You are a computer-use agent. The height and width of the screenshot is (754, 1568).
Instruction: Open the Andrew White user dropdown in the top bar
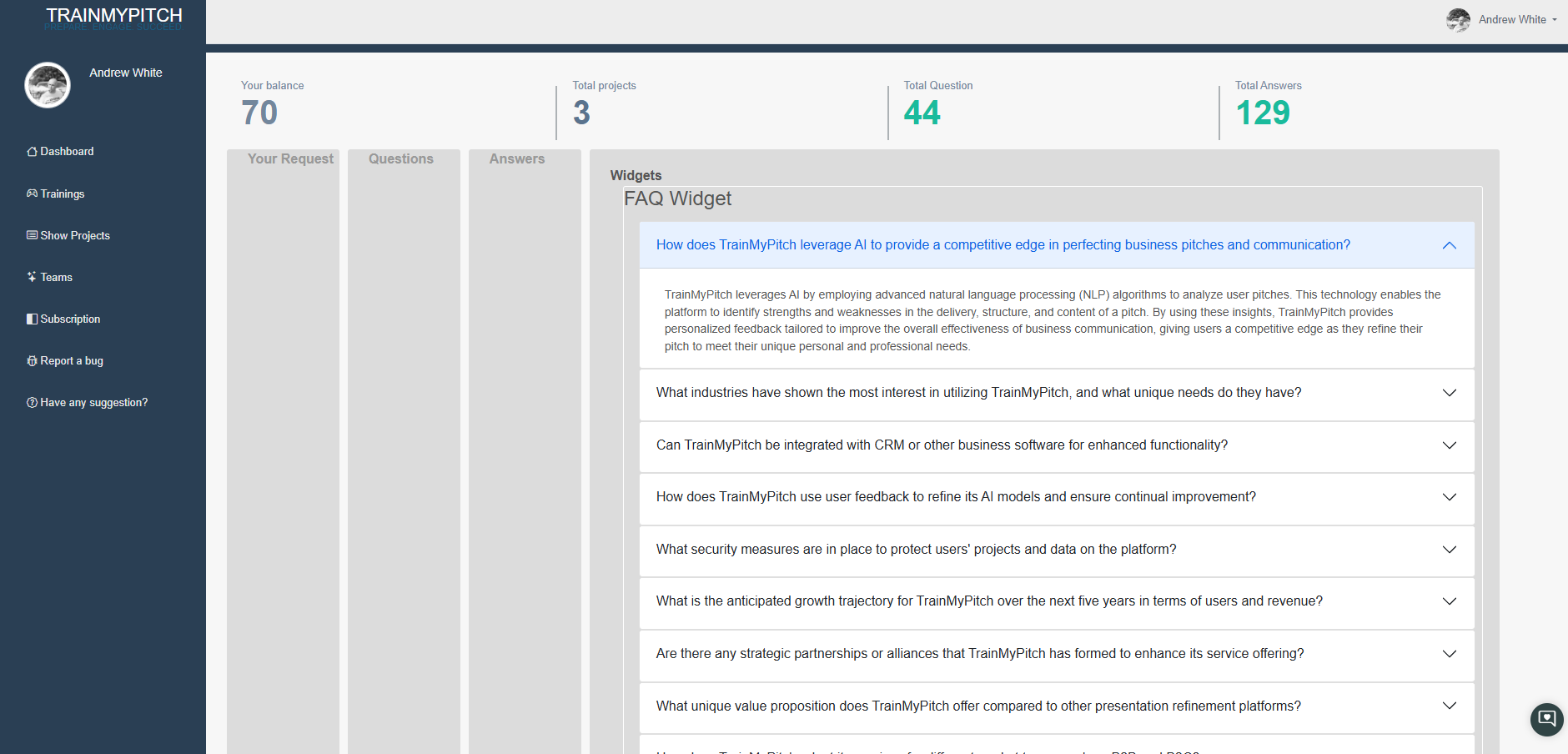pyautogui.click(x=1517, y=20)
